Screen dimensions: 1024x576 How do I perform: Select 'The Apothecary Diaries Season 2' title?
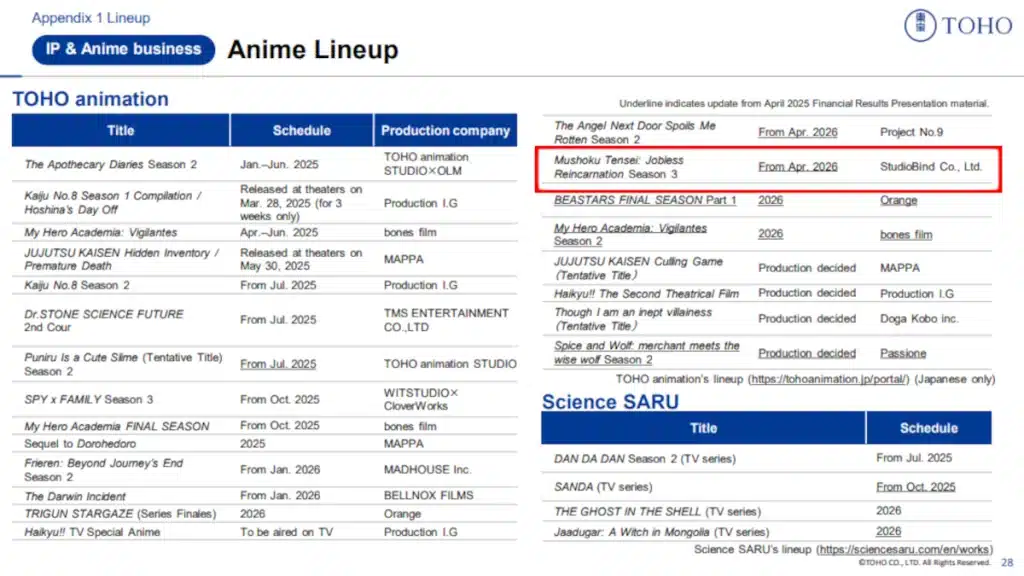click(x=110, y=165)
